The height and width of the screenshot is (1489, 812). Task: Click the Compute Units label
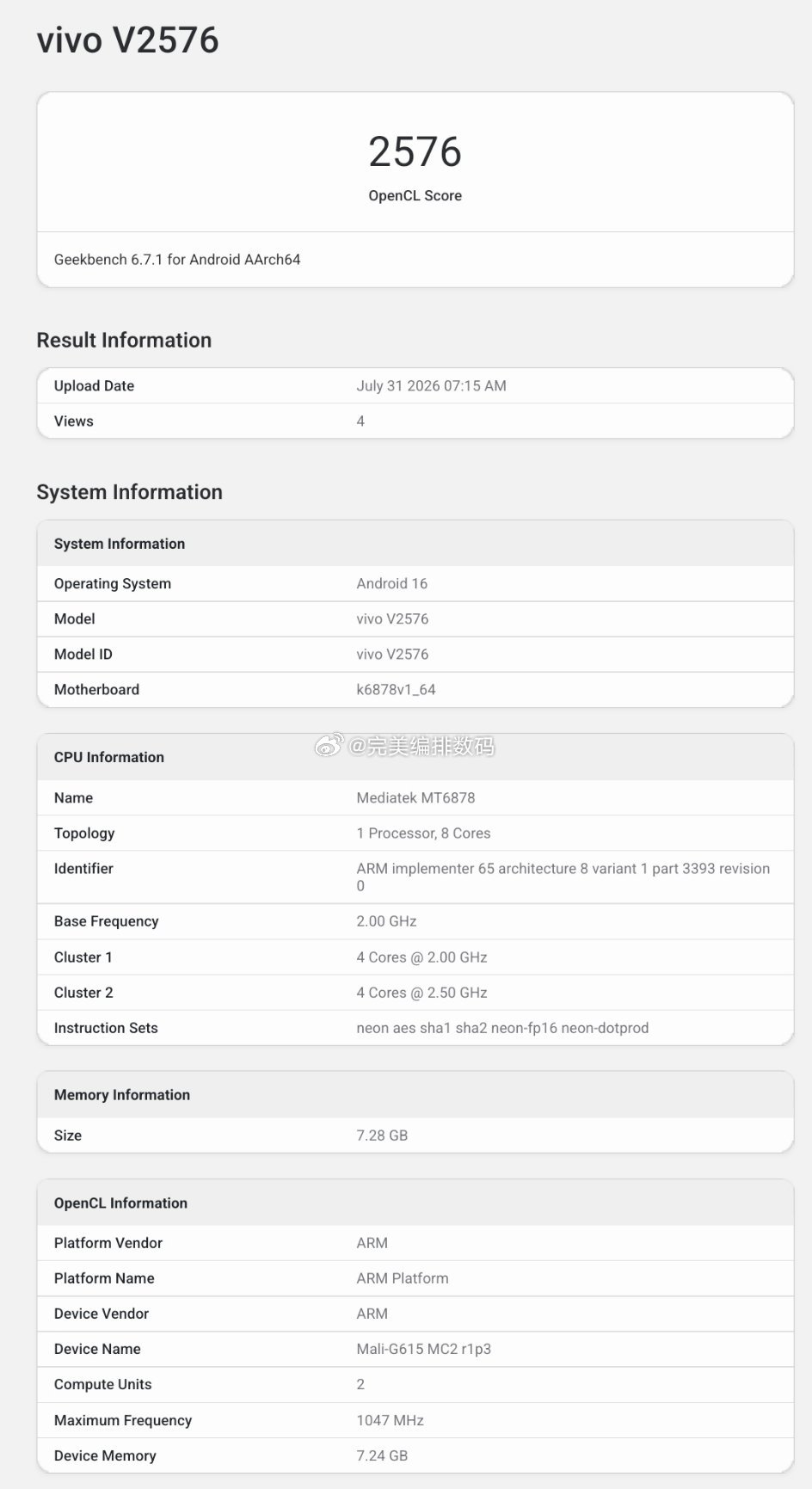(102, 1384)
